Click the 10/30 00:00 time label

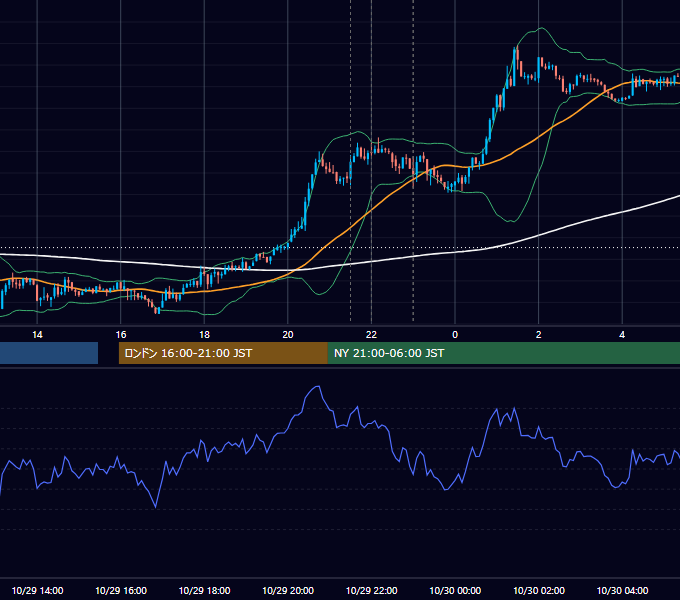pos(455,590)
